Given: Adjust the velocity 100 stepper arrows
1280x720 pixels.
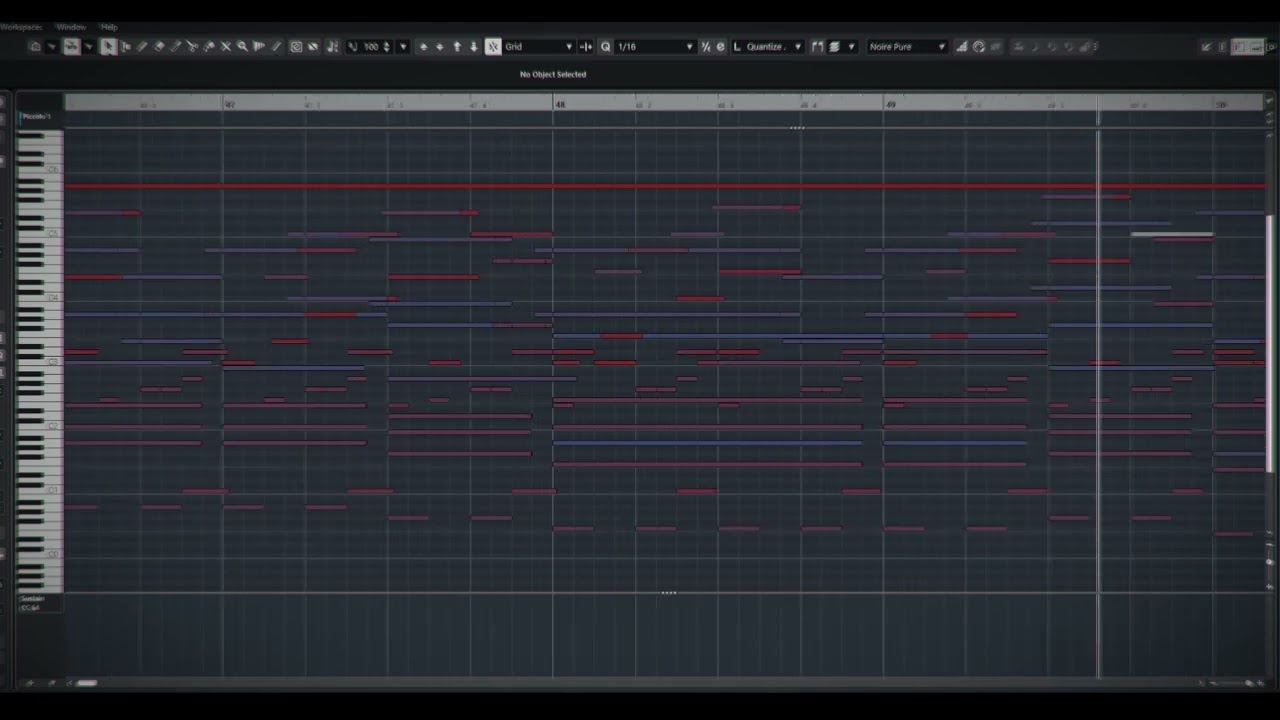Looking at the screenshot, I should click(386, 47).
